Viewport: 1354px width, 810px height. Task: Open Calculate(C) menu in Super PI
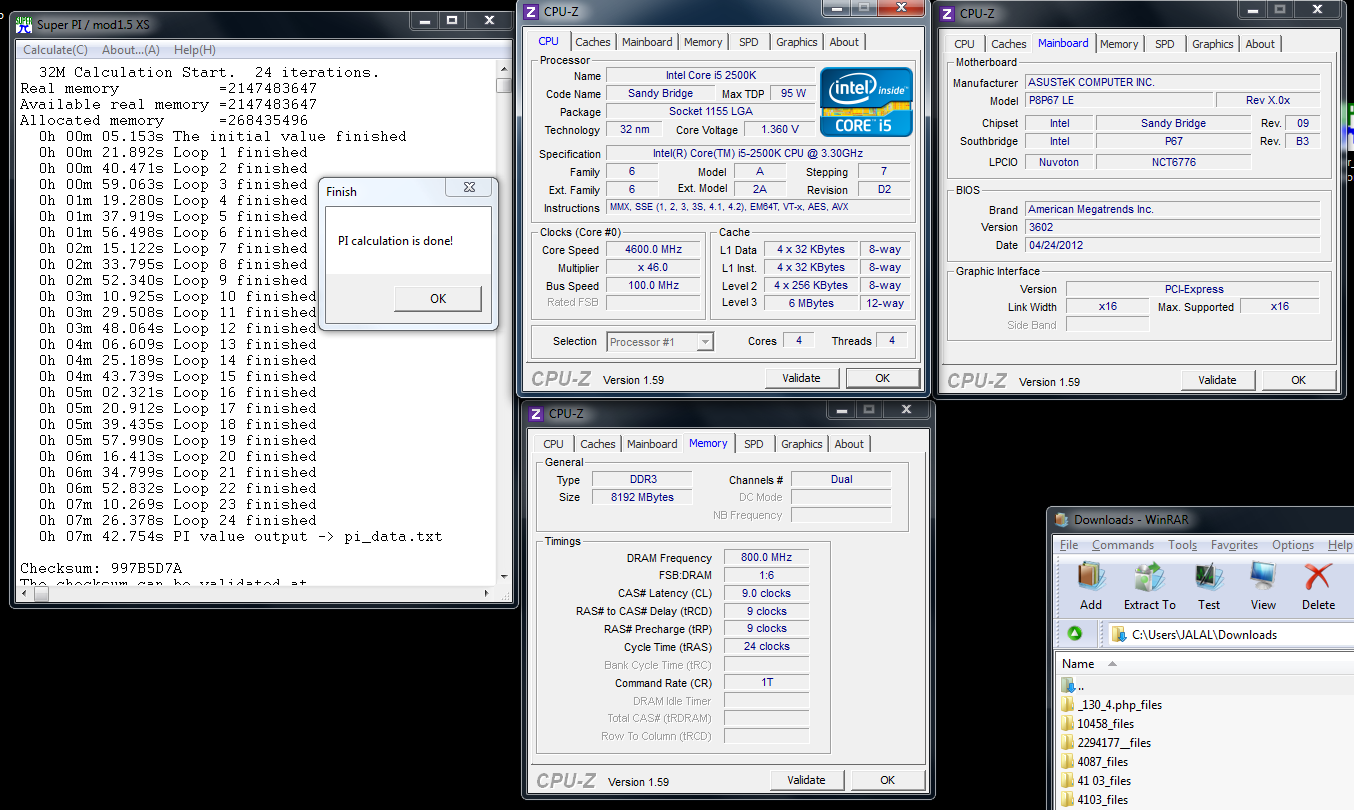pyautogui.click(x=55, y=50)
